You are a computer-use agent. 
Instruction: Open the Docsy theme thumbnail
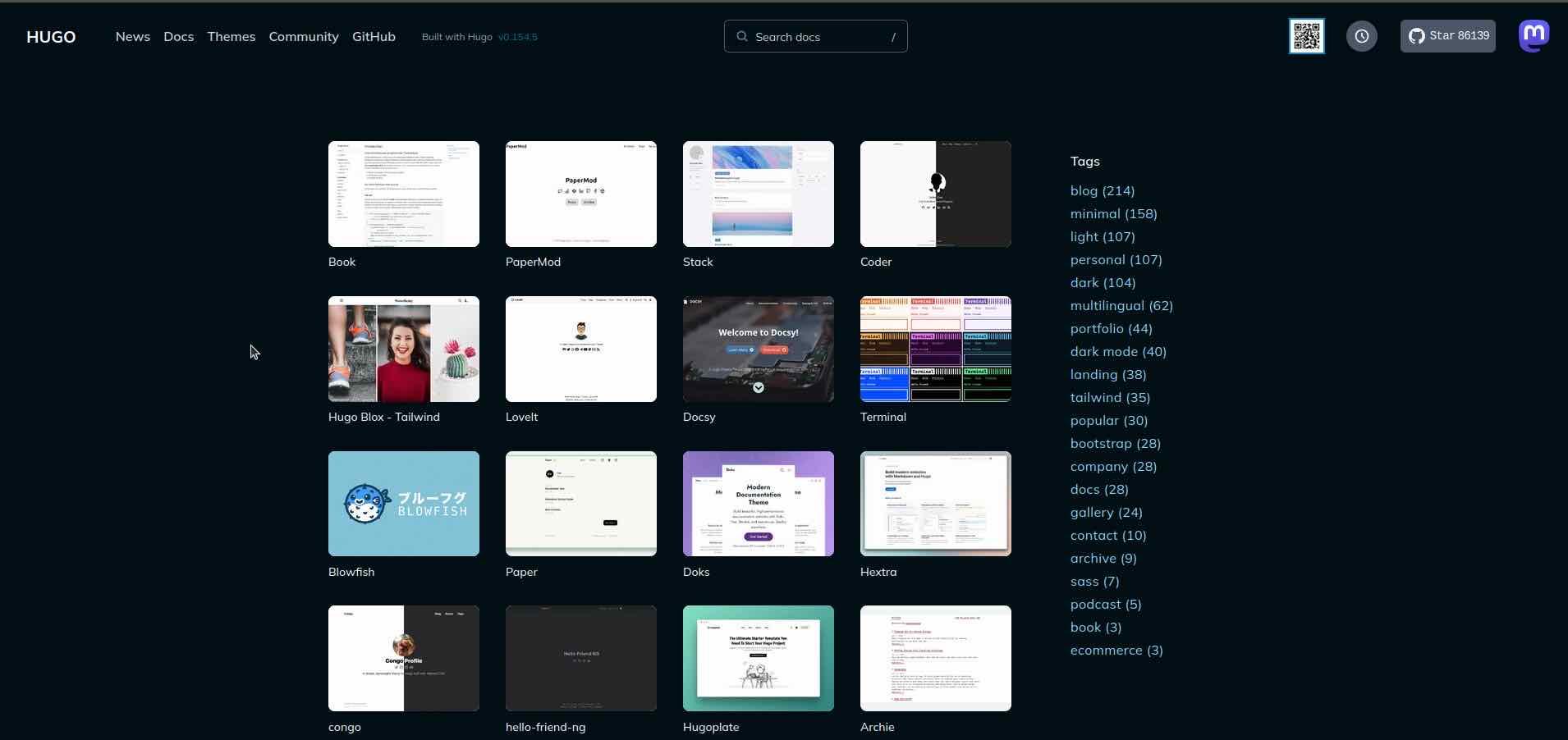click(759, 349)
